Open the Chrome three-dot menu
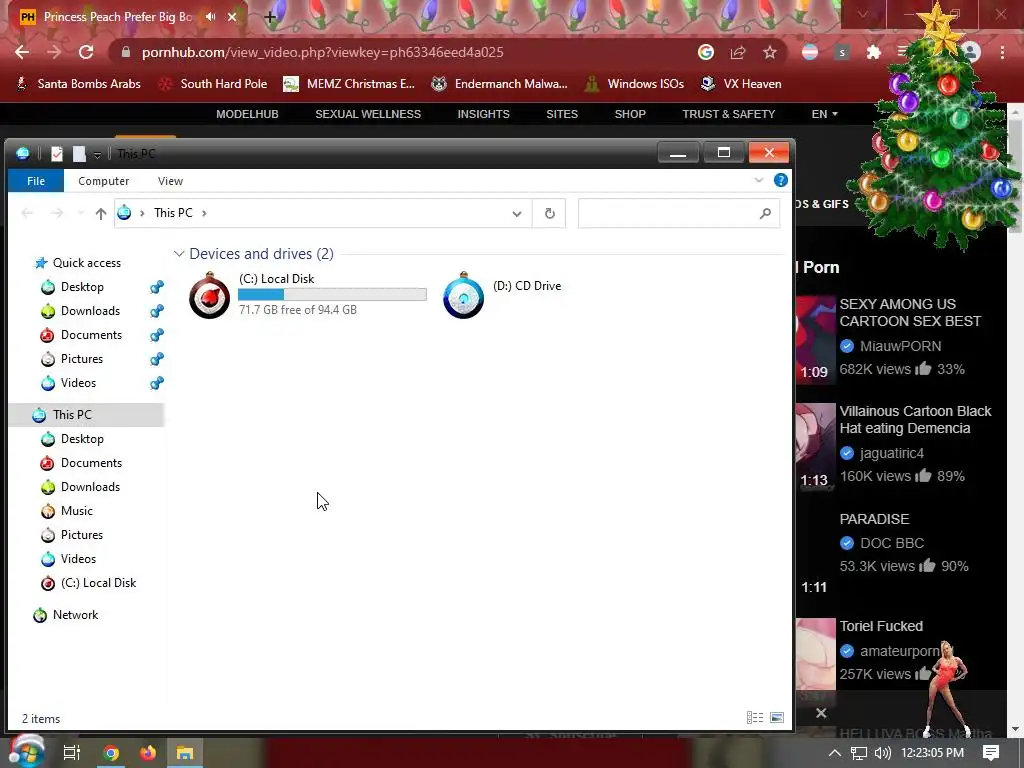 click(1002, 52)
